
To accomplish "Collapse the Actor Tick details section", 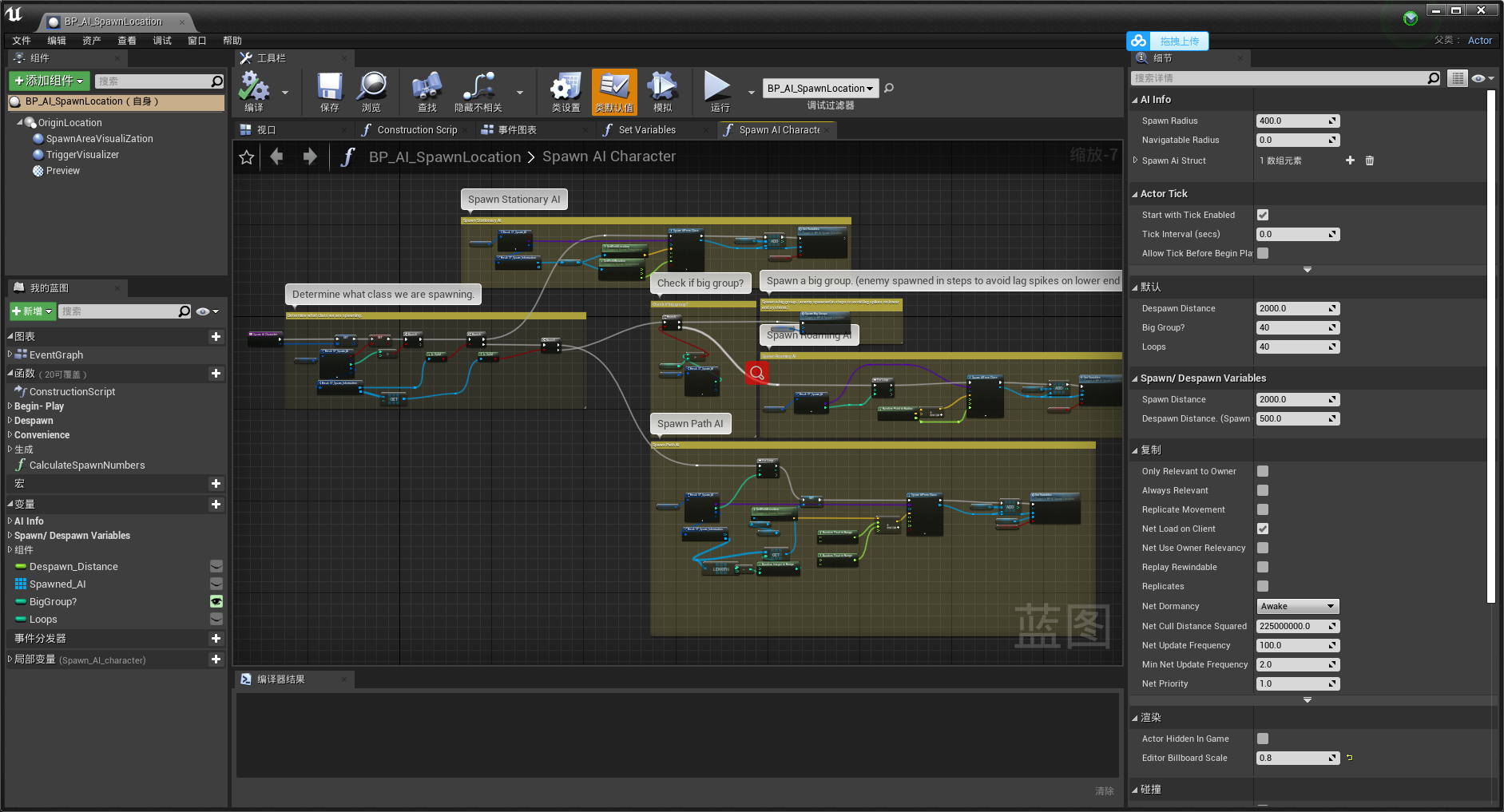I will (x=1135, y=194).
